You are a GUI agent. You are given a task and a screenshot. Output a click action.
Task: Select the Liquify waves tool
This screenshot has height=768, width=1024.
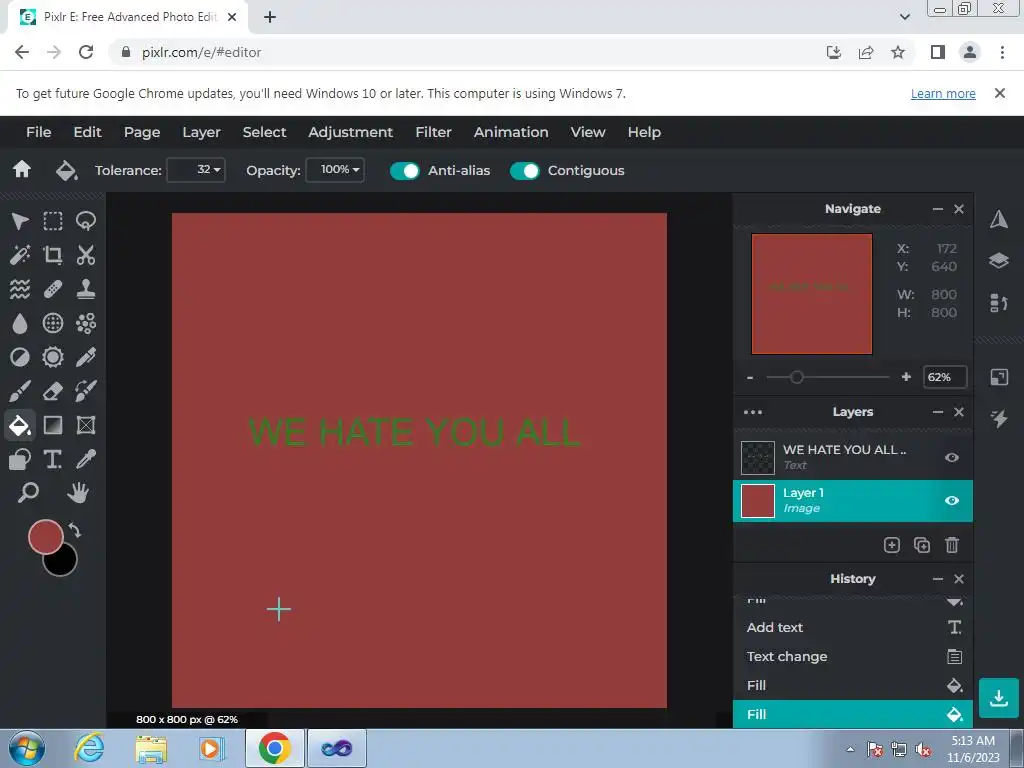[20, 289]
